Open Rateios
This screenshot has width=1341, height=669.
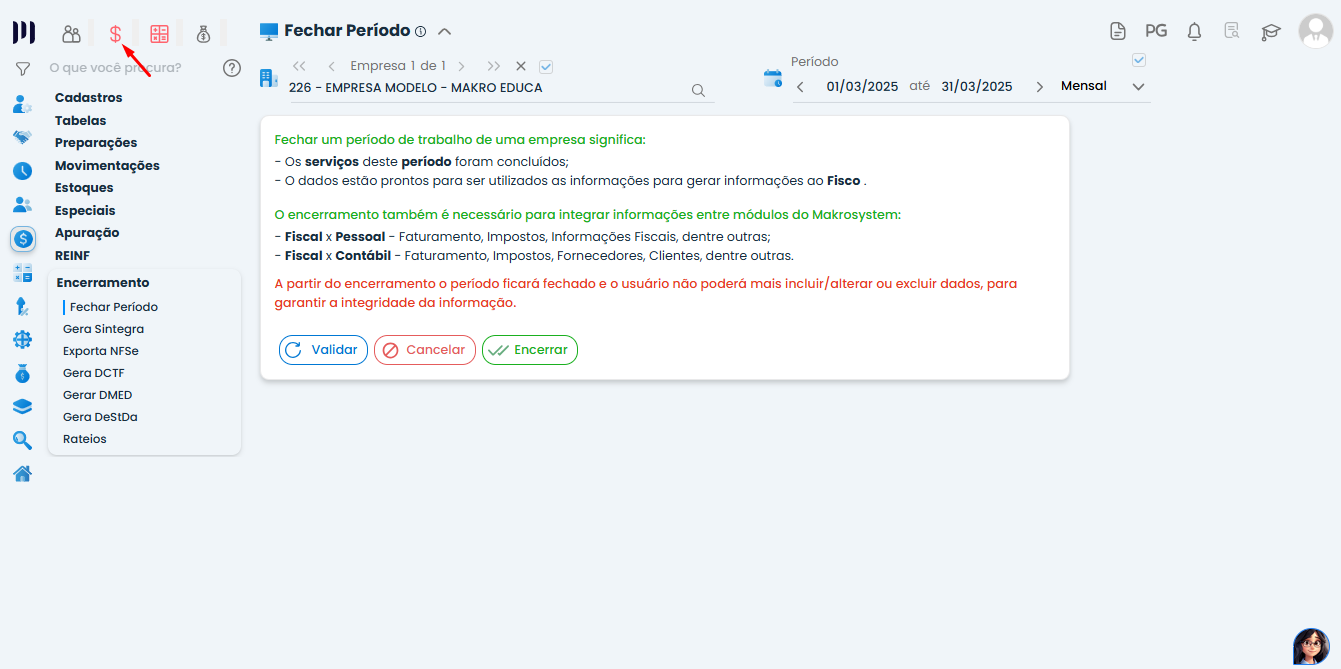(84, 439)
